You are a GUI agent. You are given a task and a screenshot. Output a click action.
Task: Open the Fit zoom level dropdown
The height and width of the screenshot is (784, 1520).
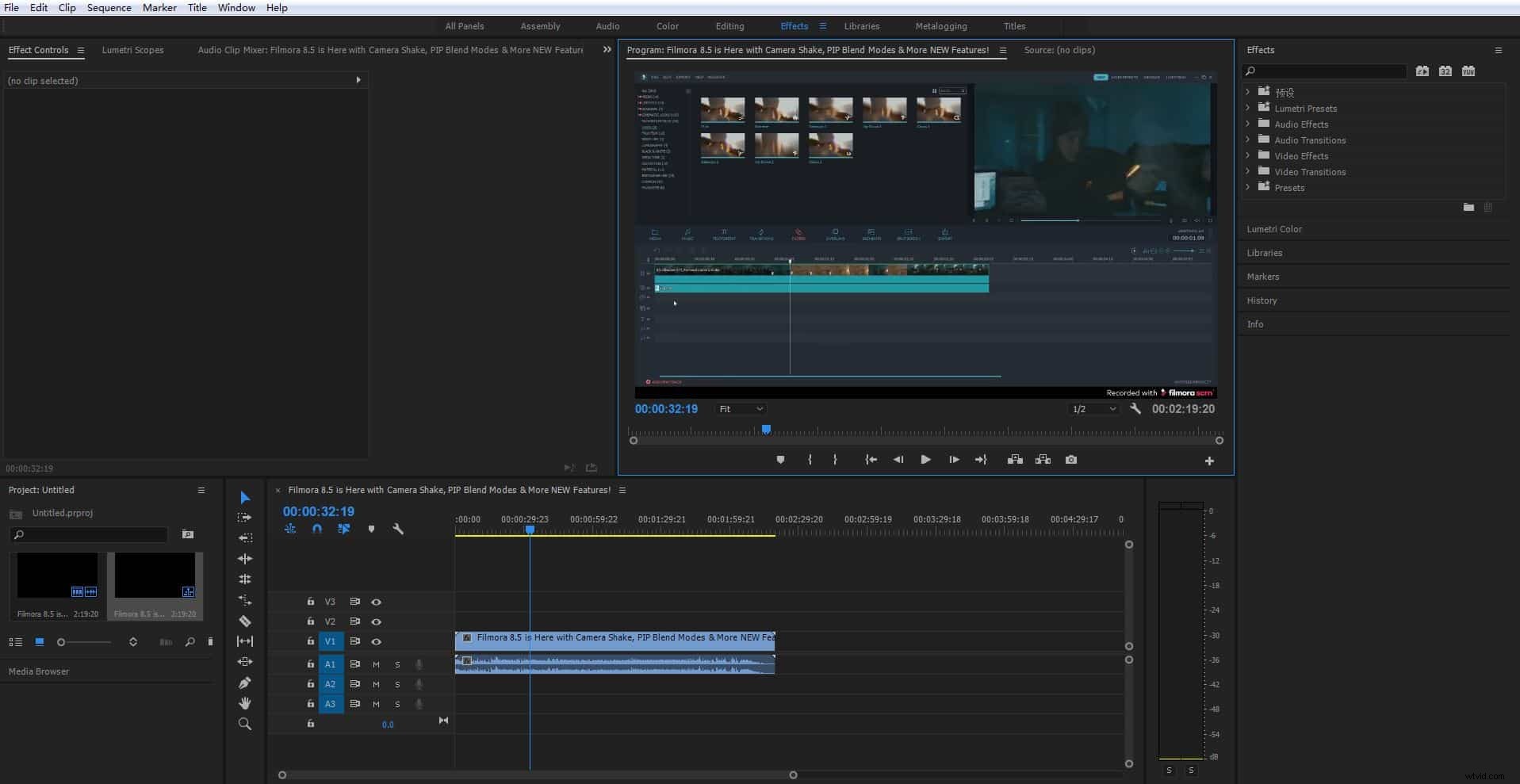(x=740, y=409)
